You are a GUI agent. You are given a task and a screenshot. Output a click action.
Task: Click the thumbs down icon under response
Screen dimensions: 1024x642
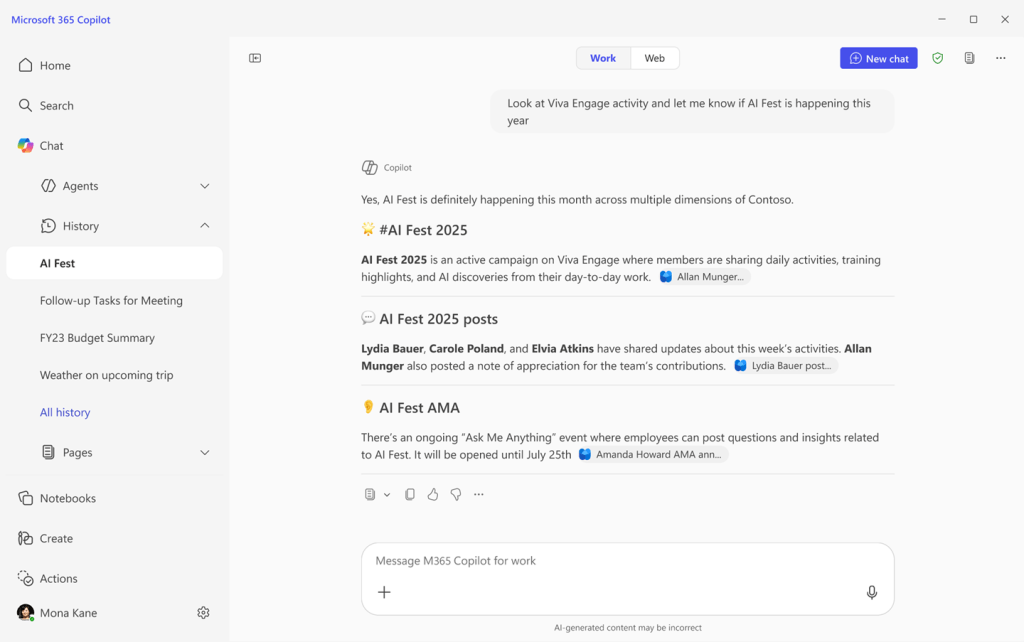coord(456,494)
